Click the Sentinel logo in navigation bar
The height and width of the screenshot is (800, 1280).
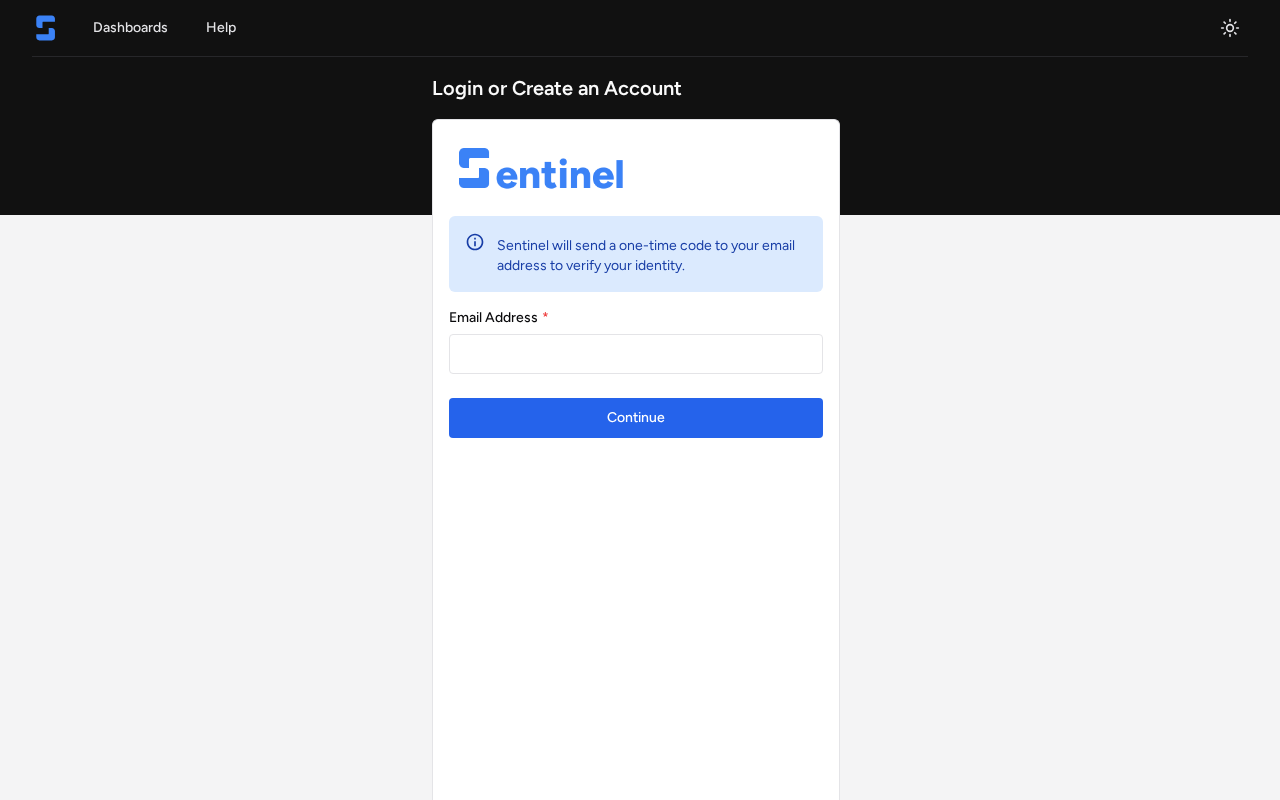(45, 28)
